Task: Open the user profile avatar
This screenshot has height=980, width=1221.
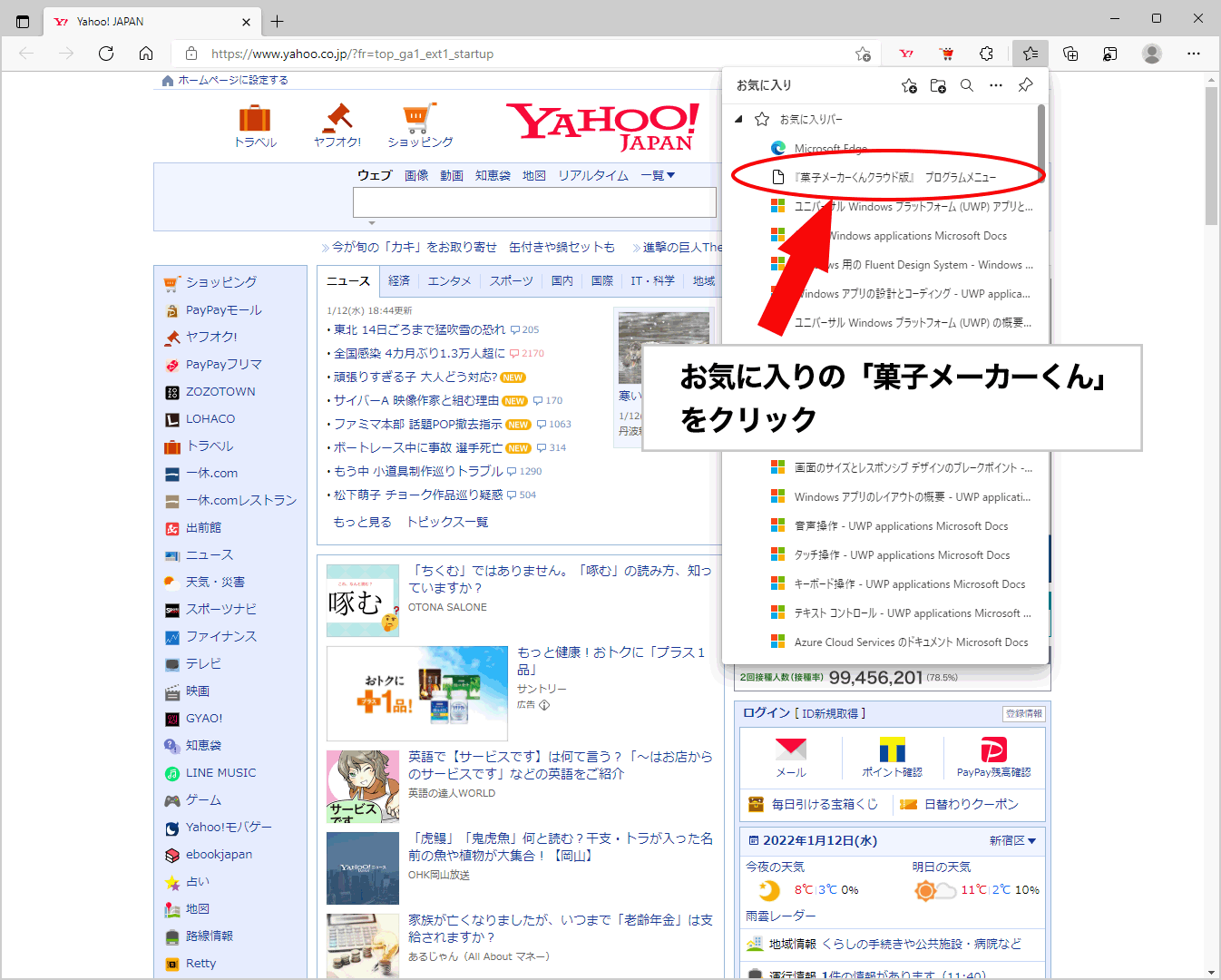Action: click(1152, 54)
